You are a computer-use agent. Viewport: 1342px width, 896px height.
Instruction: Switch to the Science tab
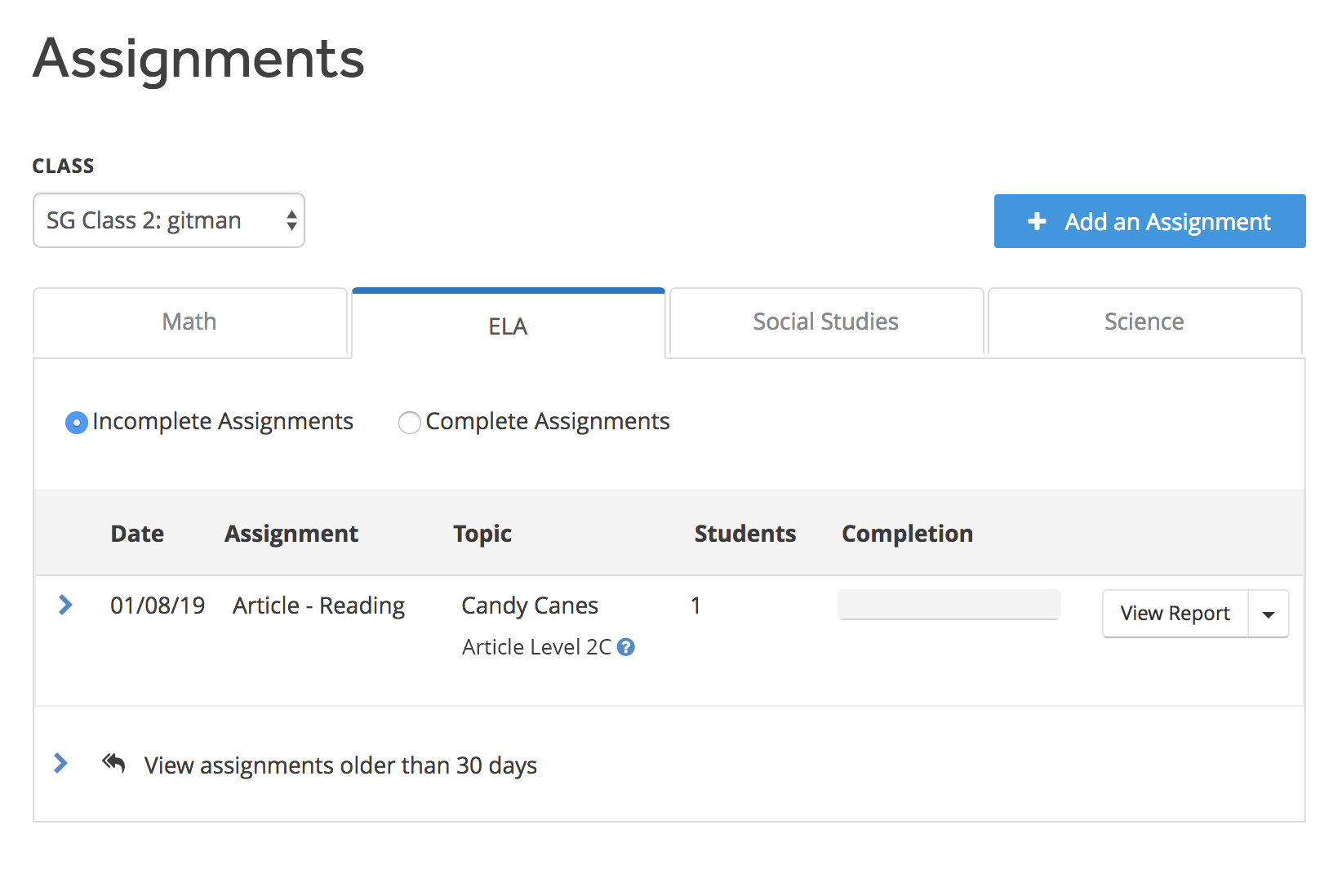click(x=1144, y=322)
